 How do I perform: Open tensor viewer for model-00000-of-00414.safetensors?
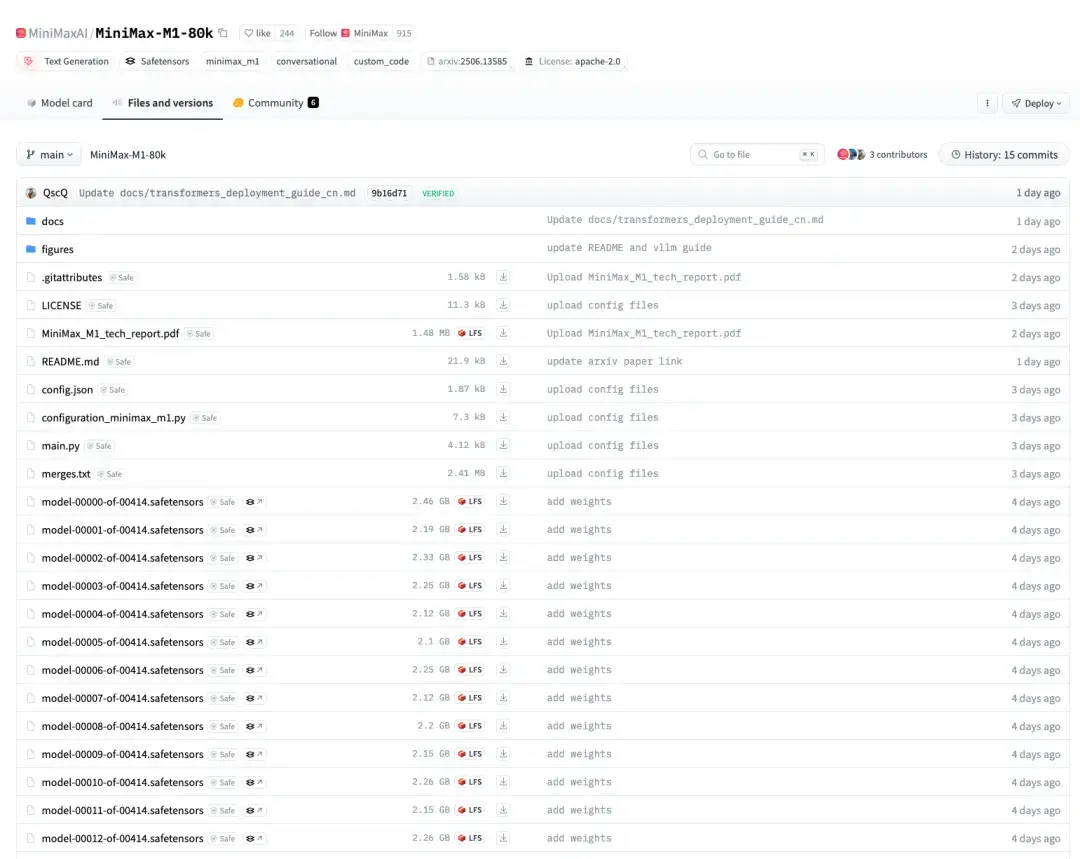coord(254,502)
